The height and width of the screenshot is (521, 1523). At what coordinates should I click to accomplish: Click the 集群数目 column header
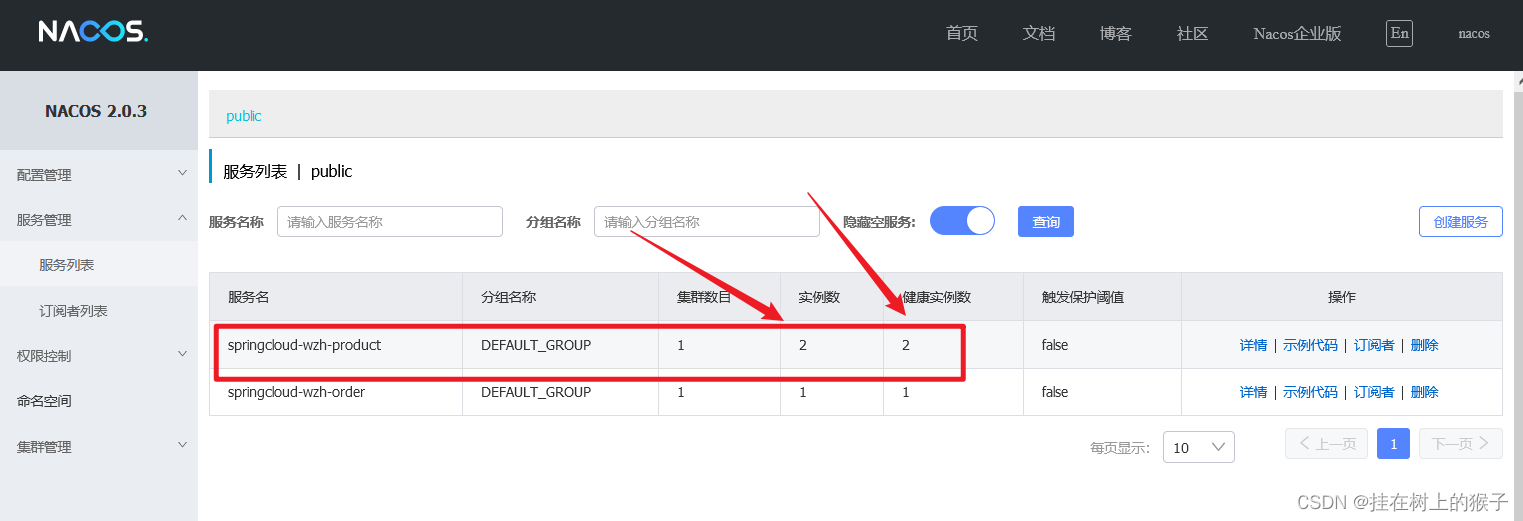[x=704, y=297]
